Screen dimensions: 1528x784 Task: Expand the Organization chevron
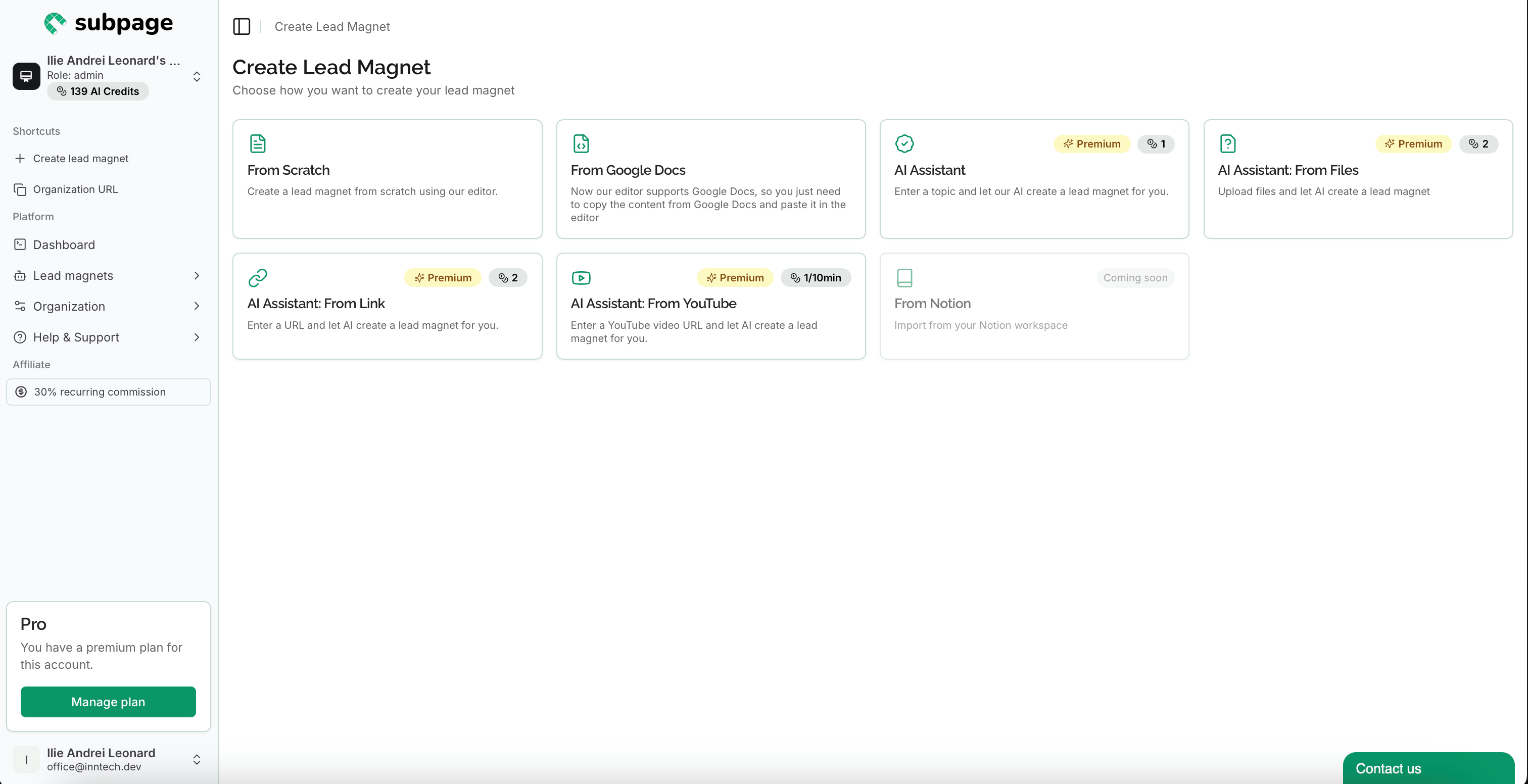tap(197, 307)
